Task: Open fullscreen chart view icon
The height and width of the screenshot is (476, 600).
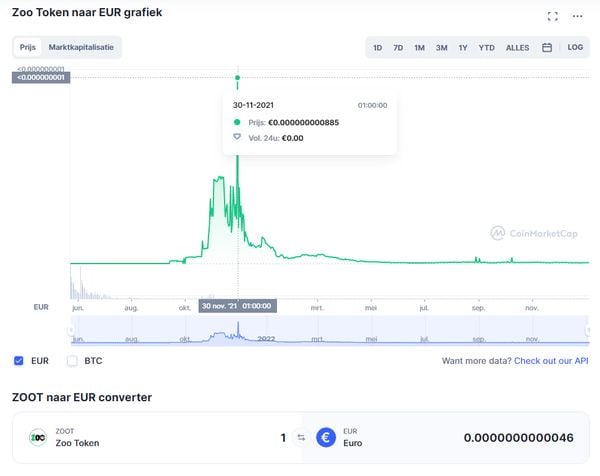Action: point(552,16)
